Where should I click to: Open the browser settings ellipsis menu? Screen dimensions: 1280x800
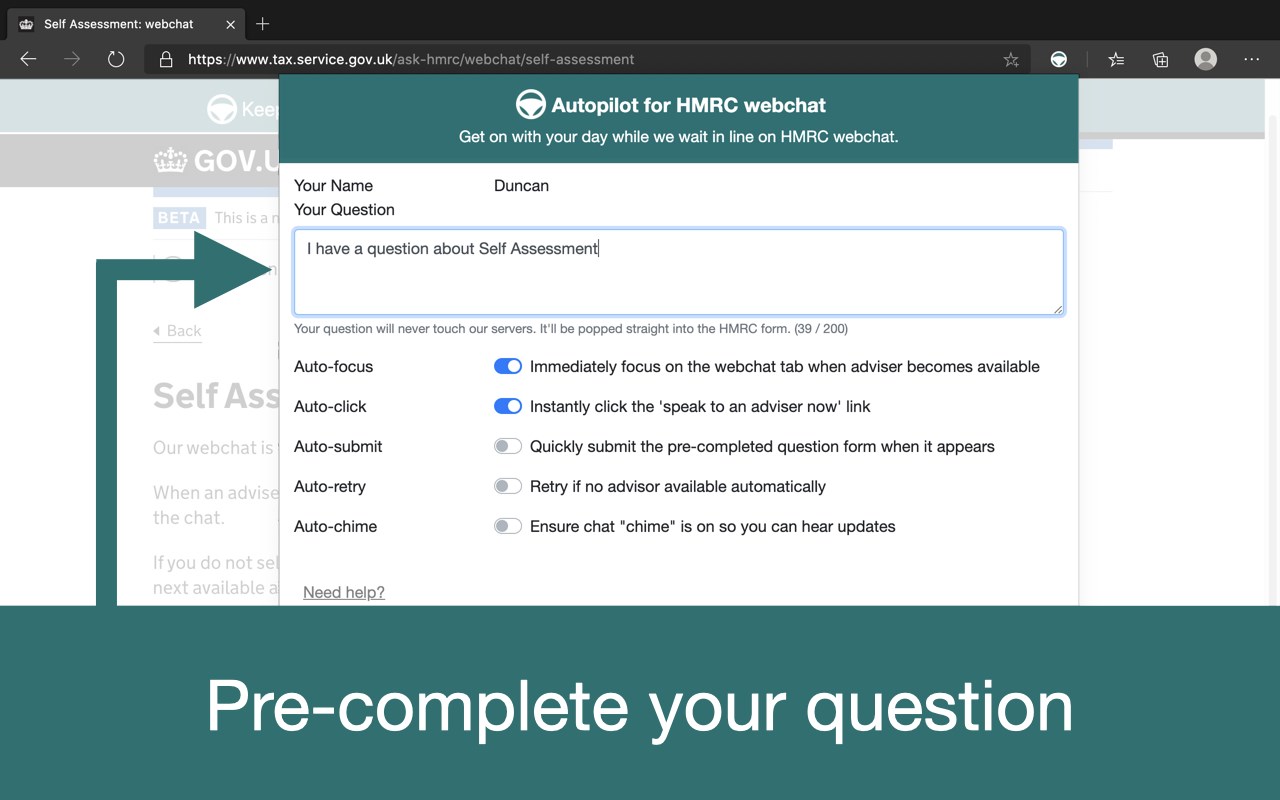1252,60
